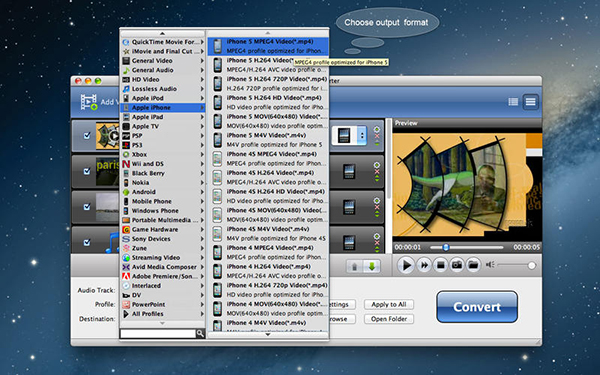The height and width of the screenshot is (375, 600).
Task: Click iPad device icon in third row
Action: pyautogui.click(x=349, y=207)
